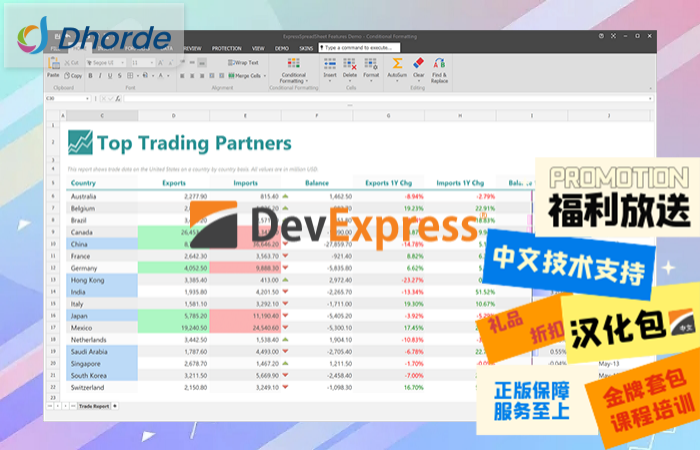The width and height of the screenshot is (700, 450).
Task: Click inside the formula bar input
Action: click(x=385, y=99)
